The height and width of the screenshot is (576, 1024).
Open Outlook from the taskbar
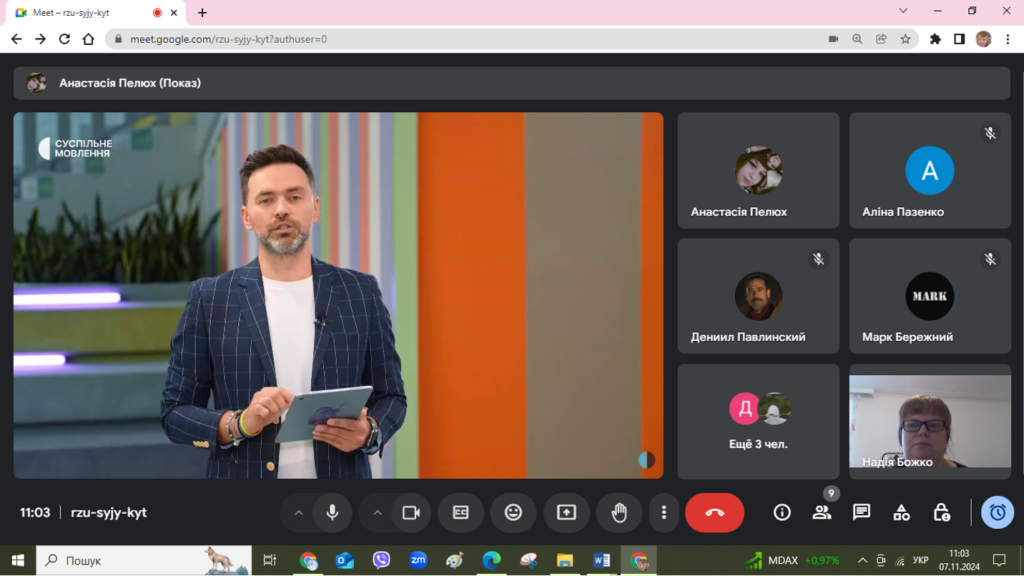pyautogui.click(x=345, y=560)
